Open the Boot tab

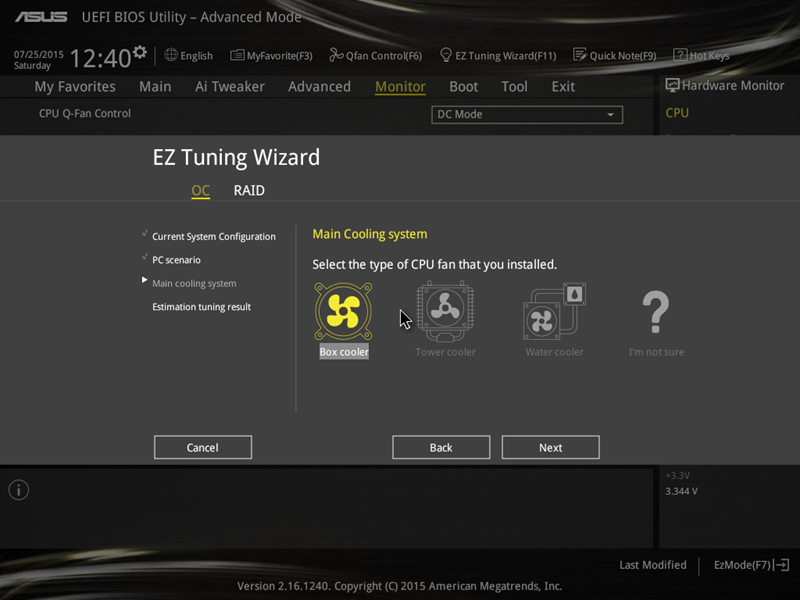point(464,87)
